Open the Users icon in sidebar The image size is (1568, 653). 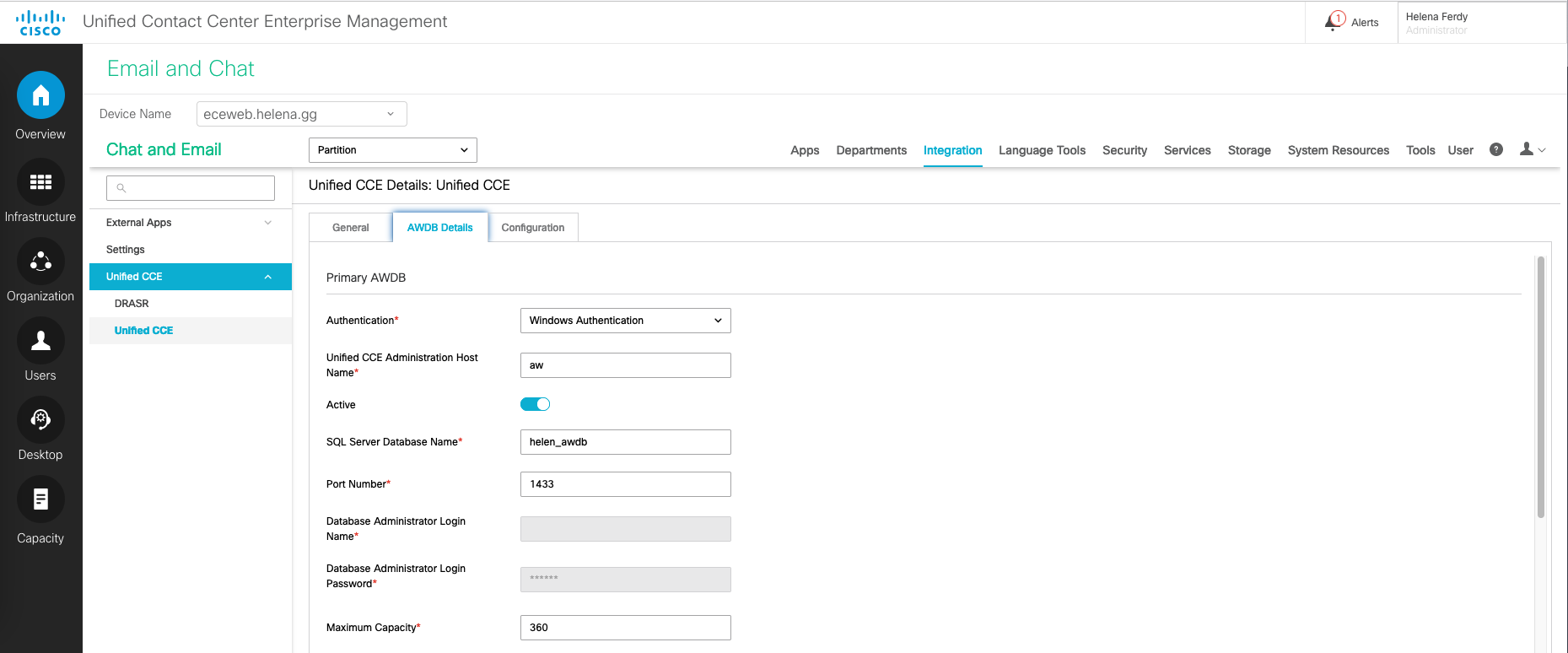click(40, 341)
